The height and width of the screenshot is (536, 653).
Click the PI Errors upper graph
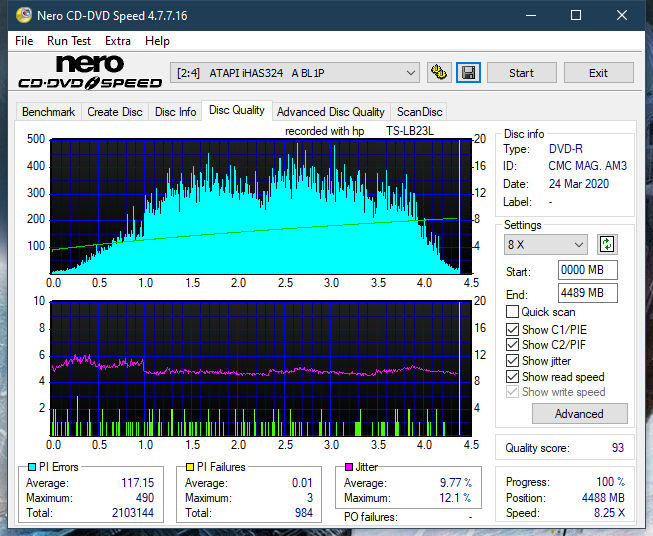tap(261, 206)
